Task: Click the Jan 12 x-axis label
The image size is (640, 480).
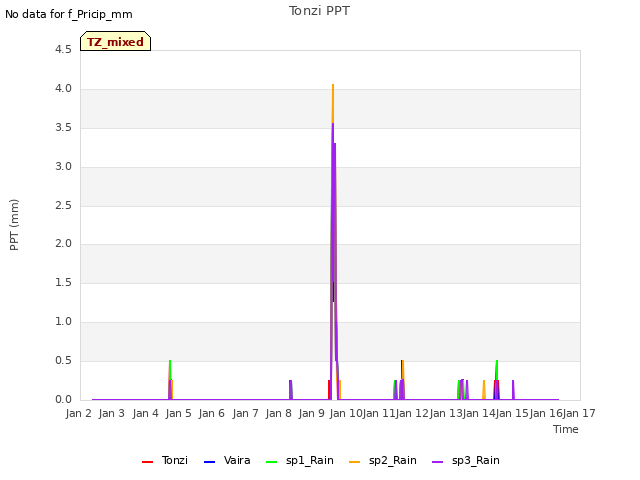Action: coord(412,413)
